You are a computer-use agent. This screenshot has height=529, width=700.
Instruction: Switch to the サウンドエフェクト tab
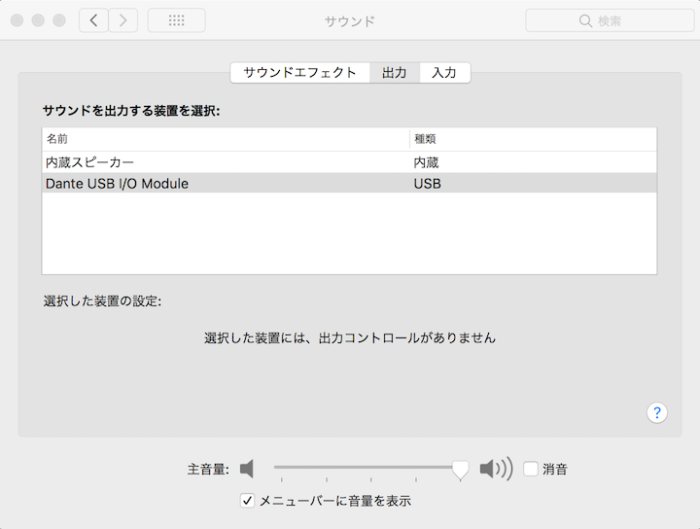tap(299, 73)
